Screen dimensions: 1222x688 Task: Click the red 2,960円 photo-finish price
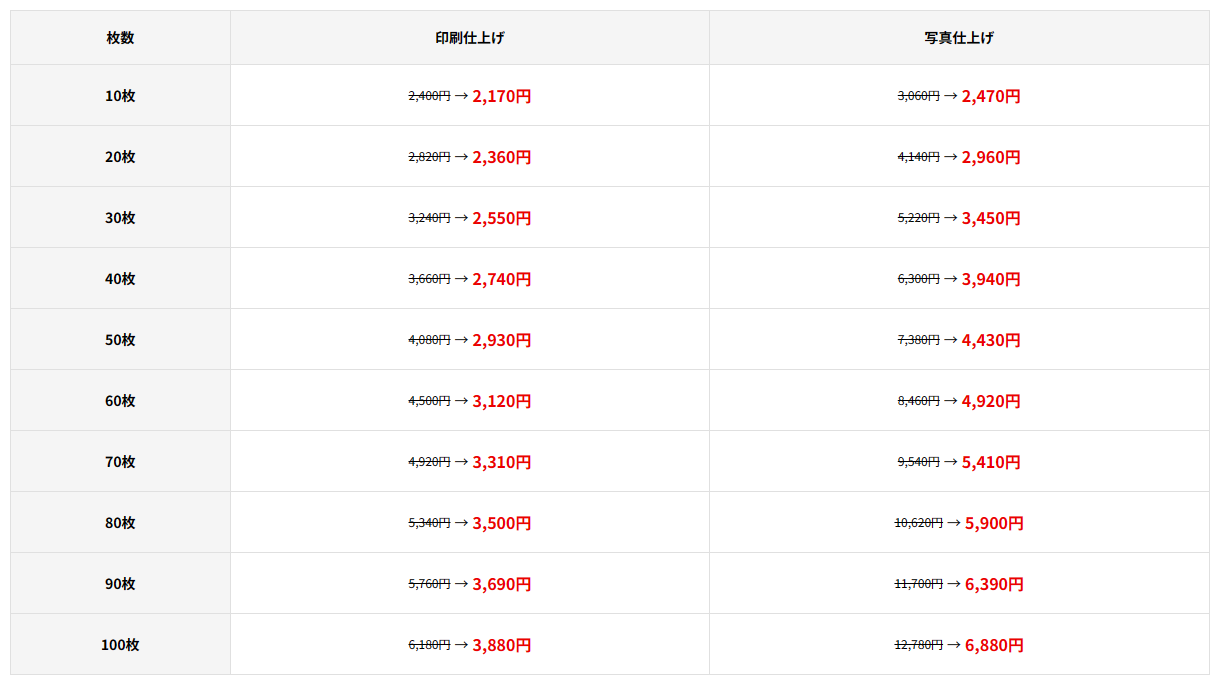tap(991, 158)
